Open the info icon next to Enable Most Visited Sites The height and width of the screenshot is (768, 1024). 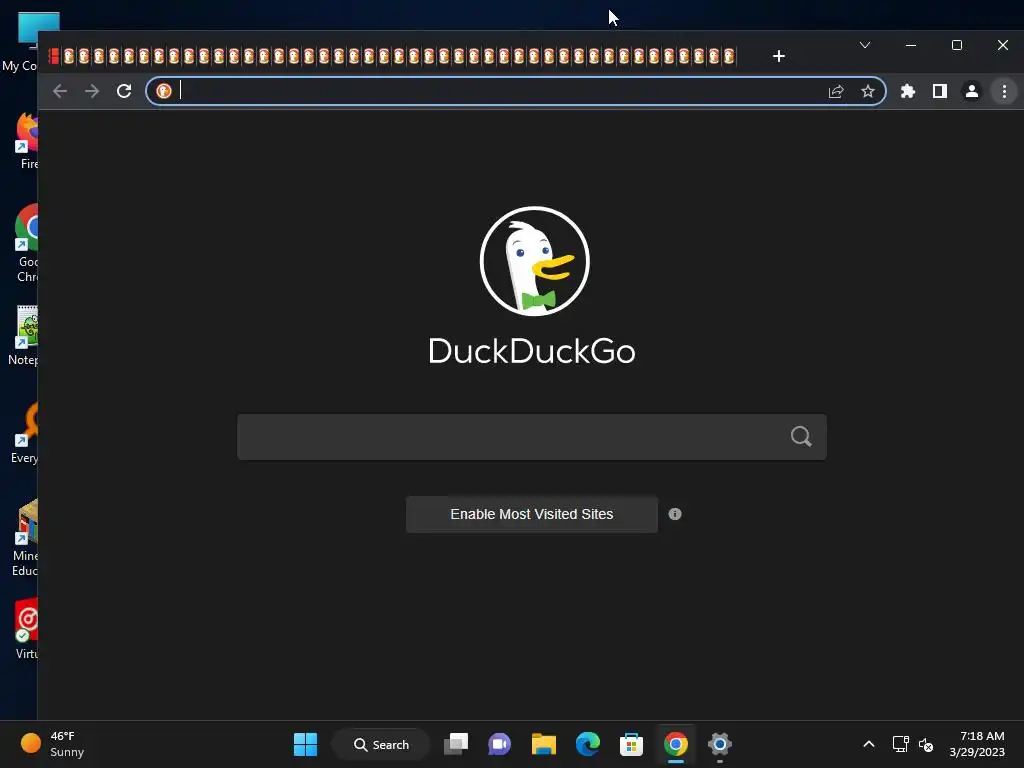(675, 515)
